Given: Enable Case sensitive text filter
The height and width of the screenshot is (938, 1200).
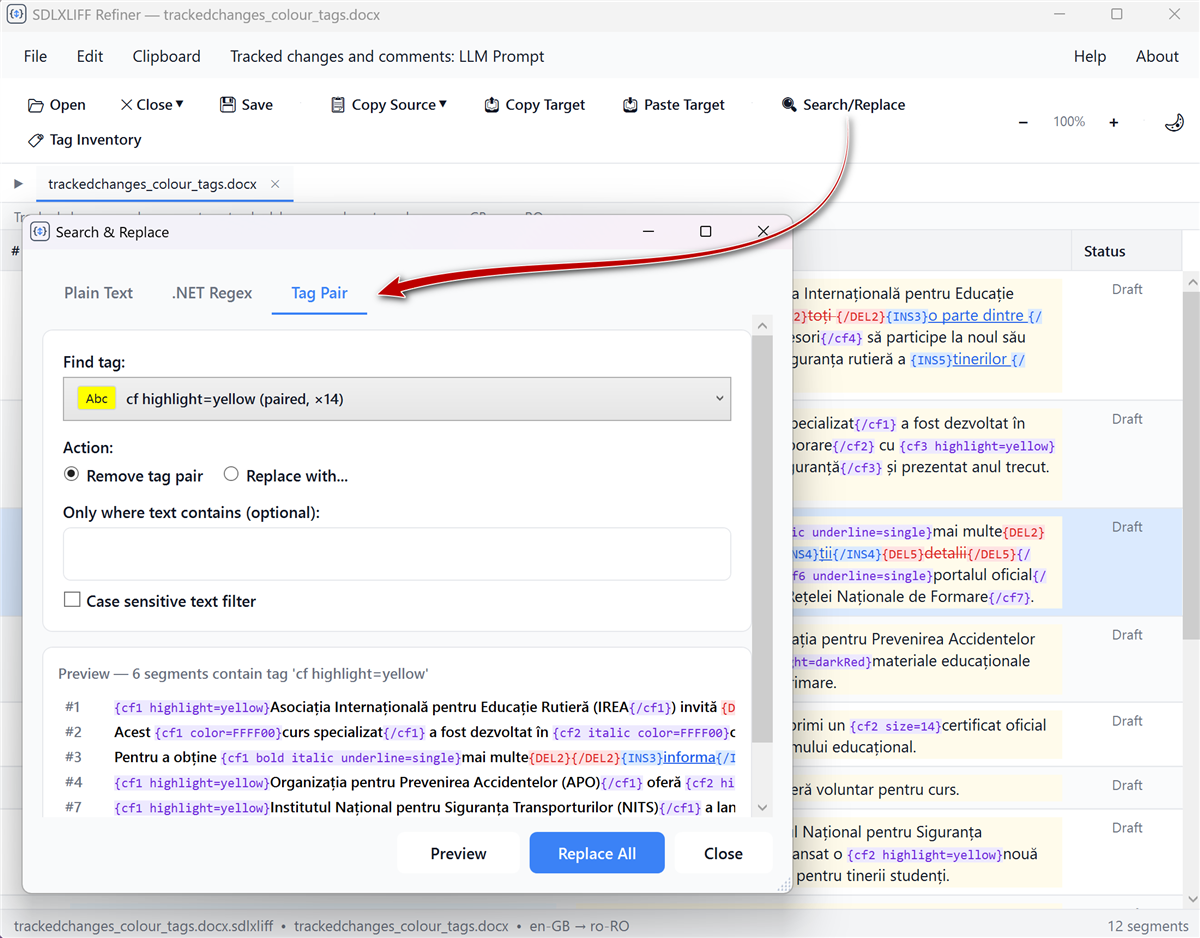Looking at the screenshot, I should click(72, 600).
